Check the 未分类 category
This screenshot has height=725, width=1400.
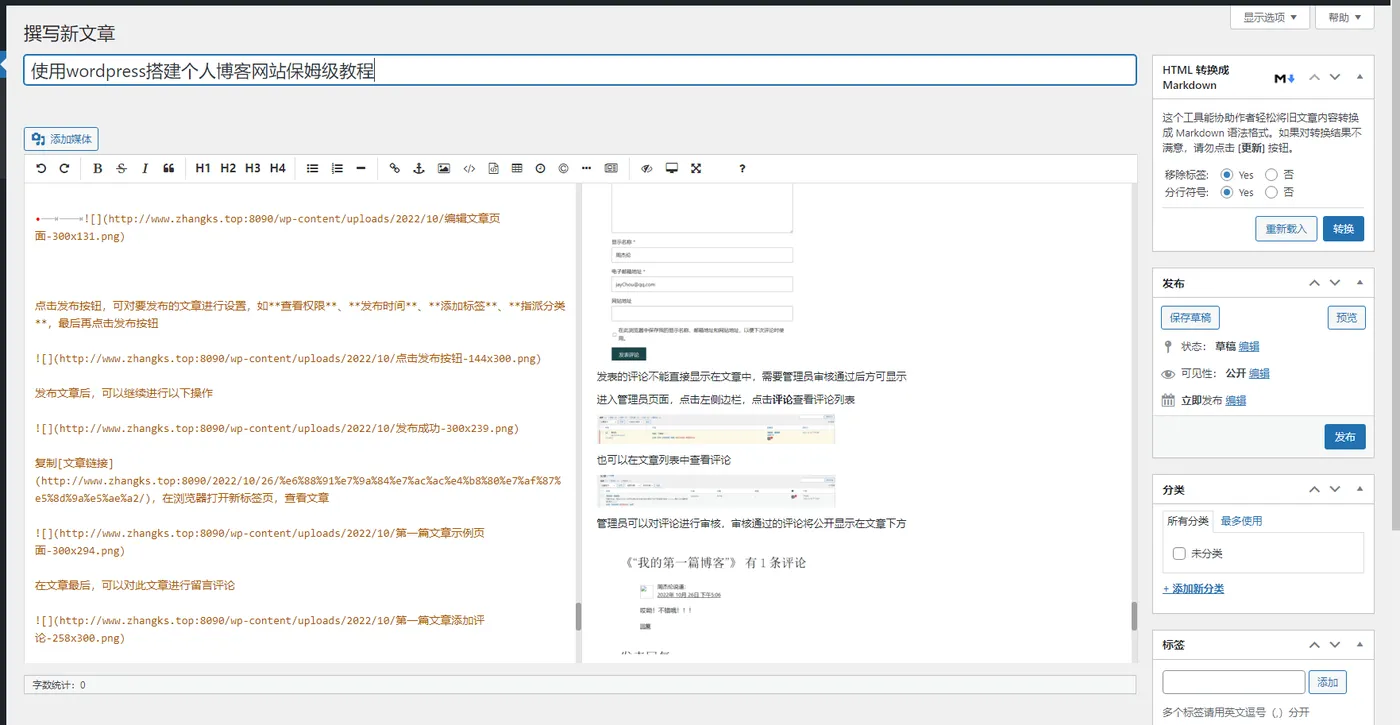1179,553
